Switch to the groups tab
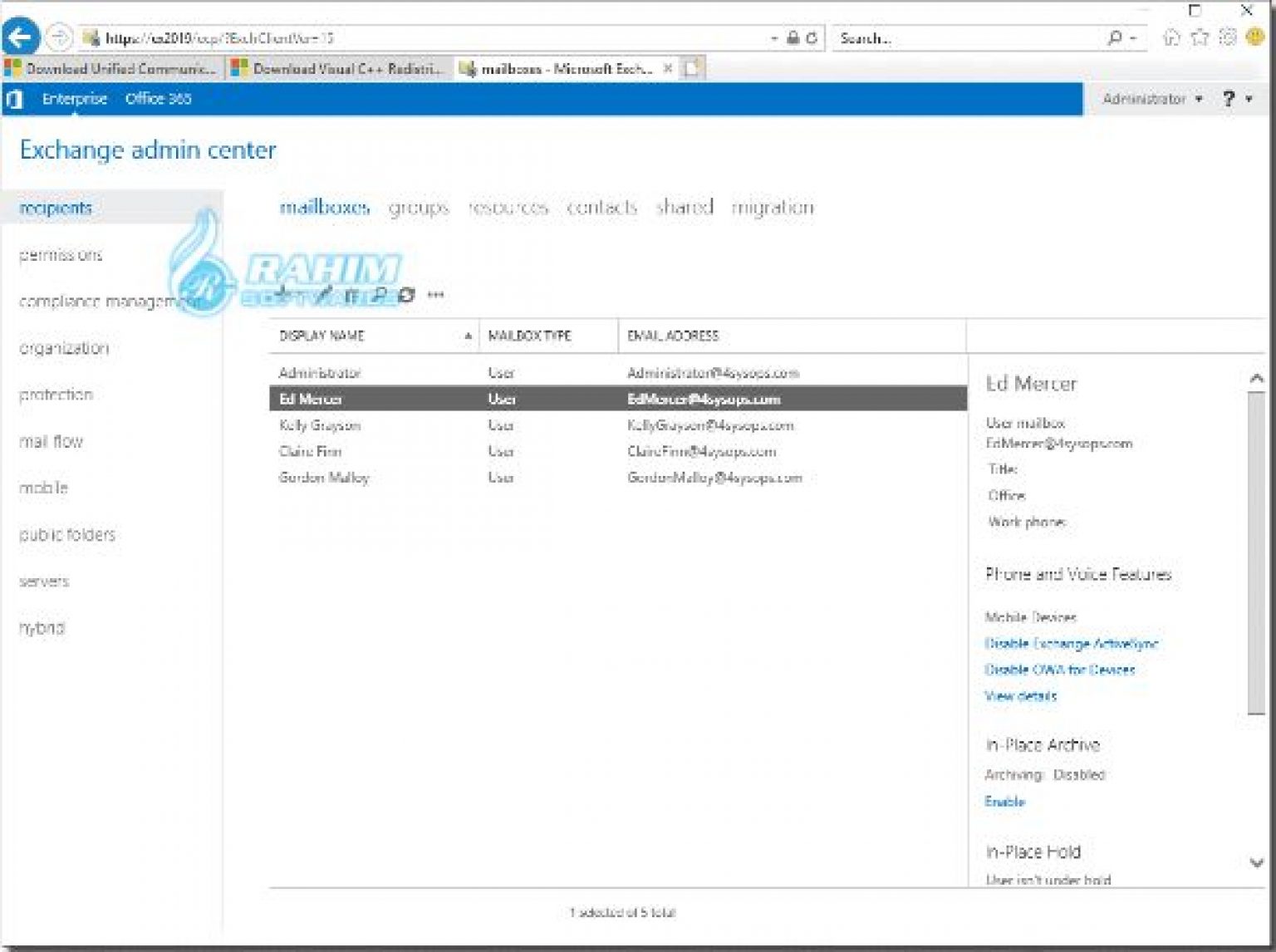 (x=418, y=208)
